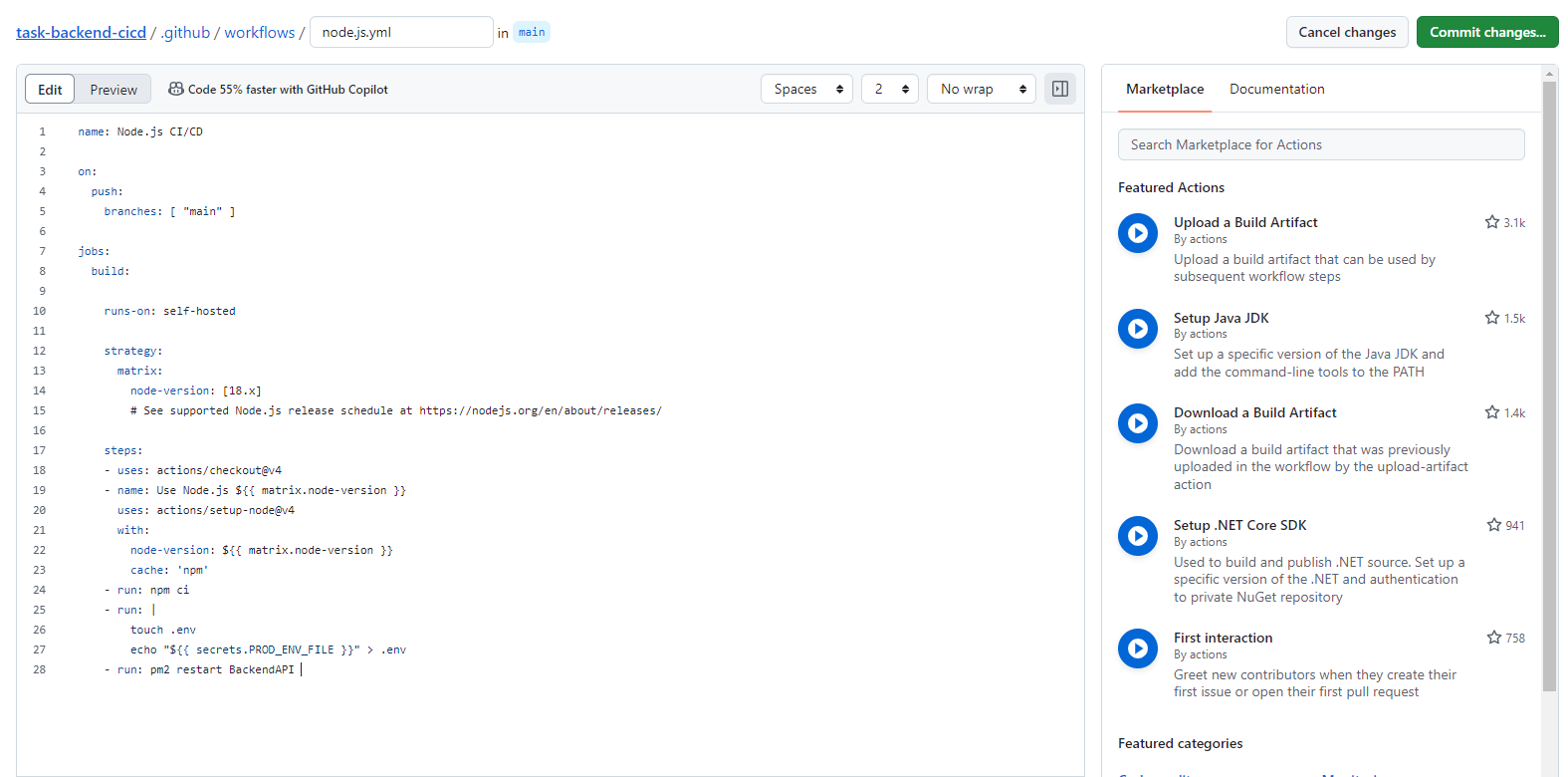The height and width of the screenshot is (777, 1568).
Task: Click the GitHub Copilot icon
Action: [176, 89]
